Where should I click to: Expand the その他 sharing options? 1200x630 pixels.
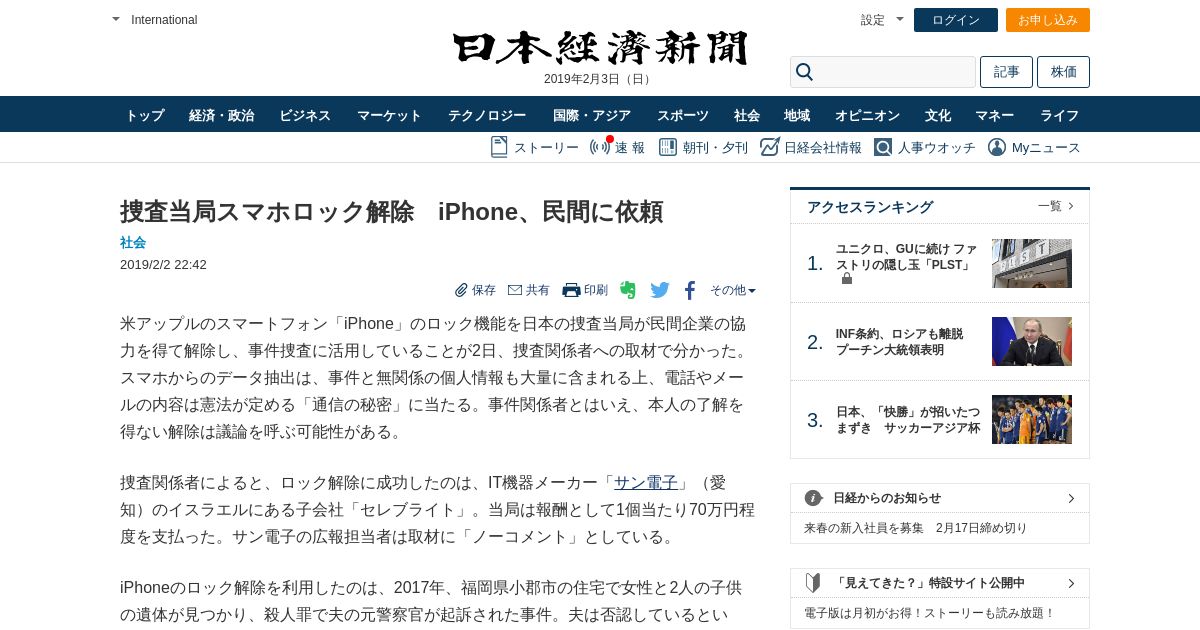(x=733, y=290)
